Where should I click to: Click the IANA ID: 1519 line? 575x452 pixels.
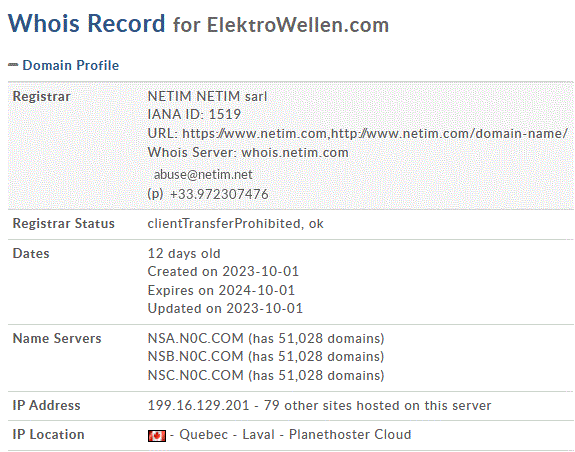click(194, 114)
